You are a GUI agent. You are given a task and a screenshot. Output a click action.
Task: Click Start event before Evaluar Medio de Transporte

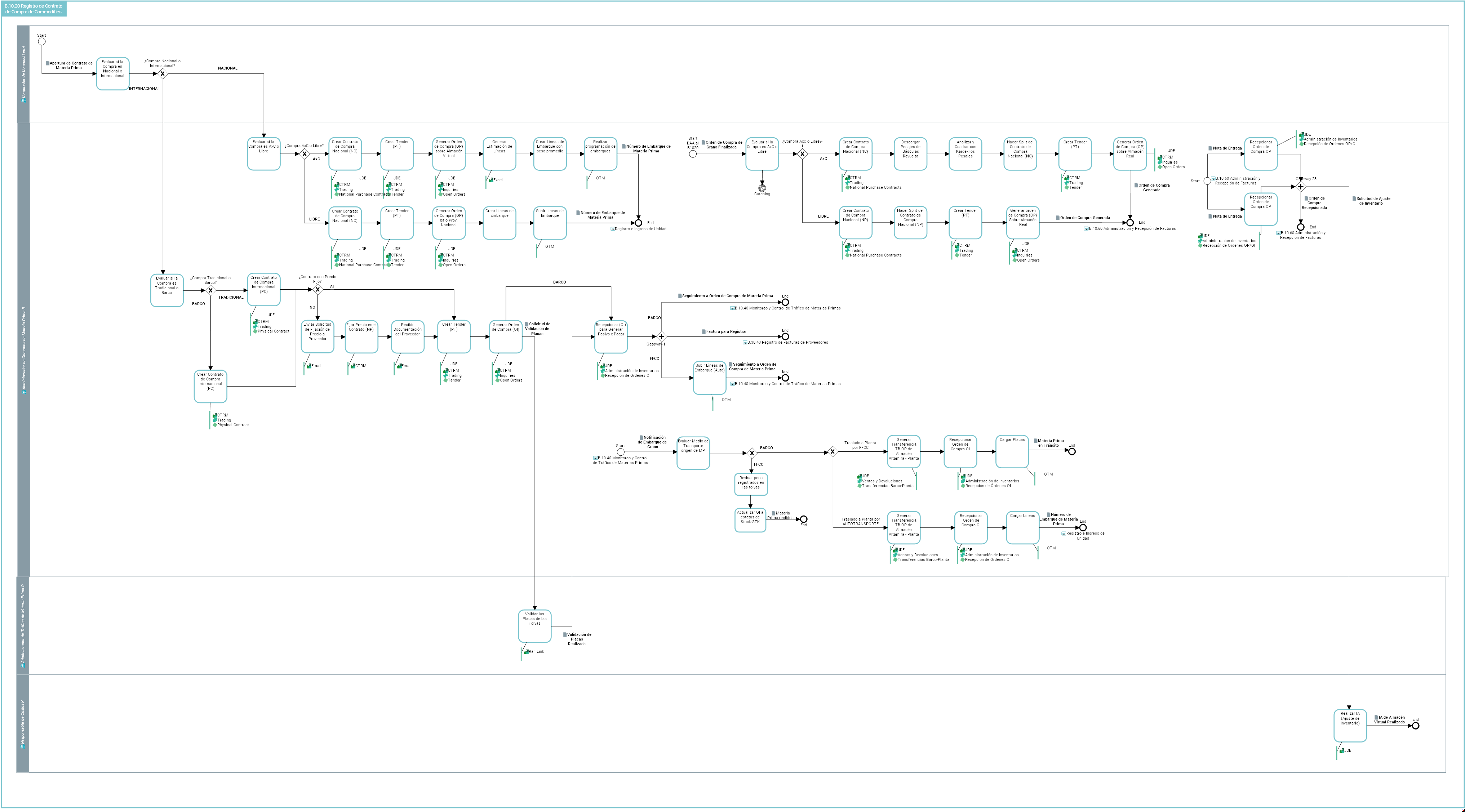[x=621, y=452]
